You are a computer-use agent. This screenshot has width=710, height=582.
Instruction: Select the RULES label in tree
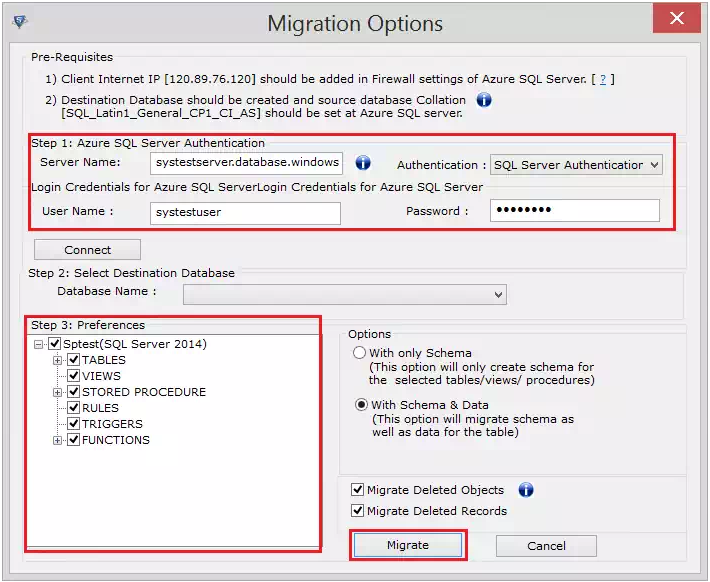coord(100,408)
